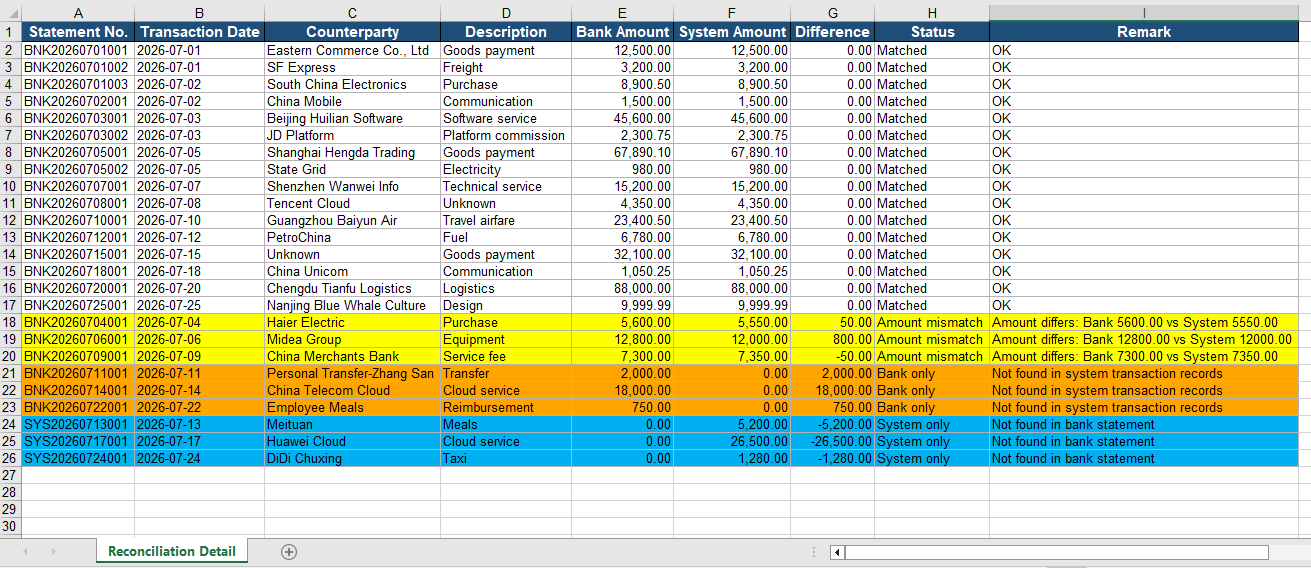The width and height of the screenshot is (1311, 568).
Task: Click the Description header cell
Action: point(506,32)
